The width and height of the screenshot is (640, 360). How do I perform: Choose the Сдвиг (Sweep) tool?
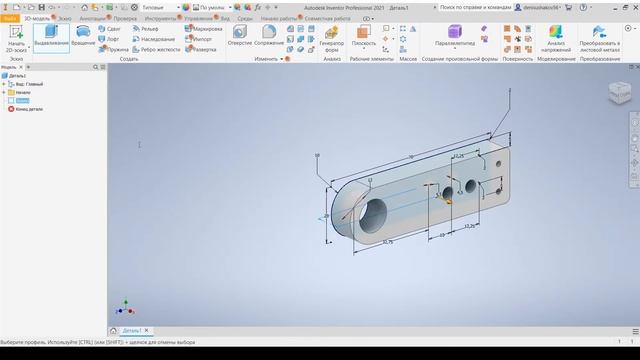pyautogui.click(x=109, y=29)
